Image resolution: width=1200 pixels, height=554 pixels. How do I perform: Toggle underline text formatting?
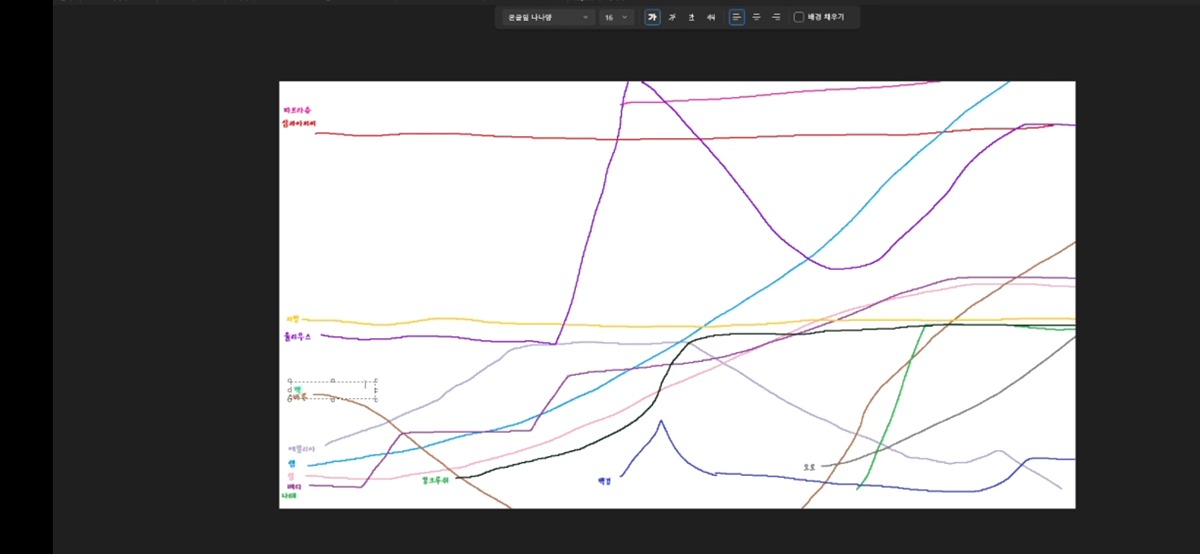coord(691,17)
